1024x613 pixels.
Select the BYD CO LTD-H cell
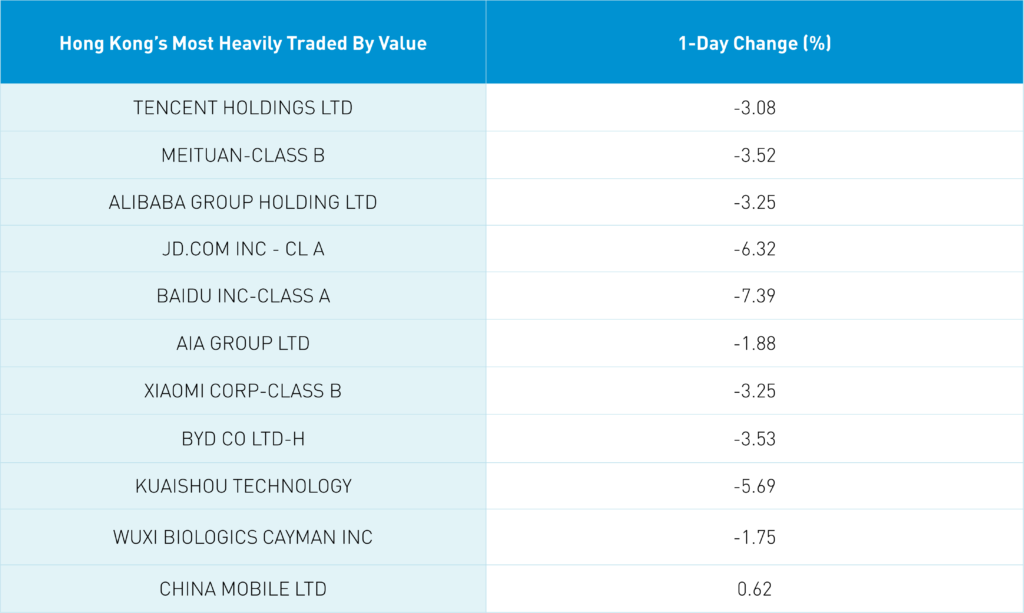[x=243, y=438]
